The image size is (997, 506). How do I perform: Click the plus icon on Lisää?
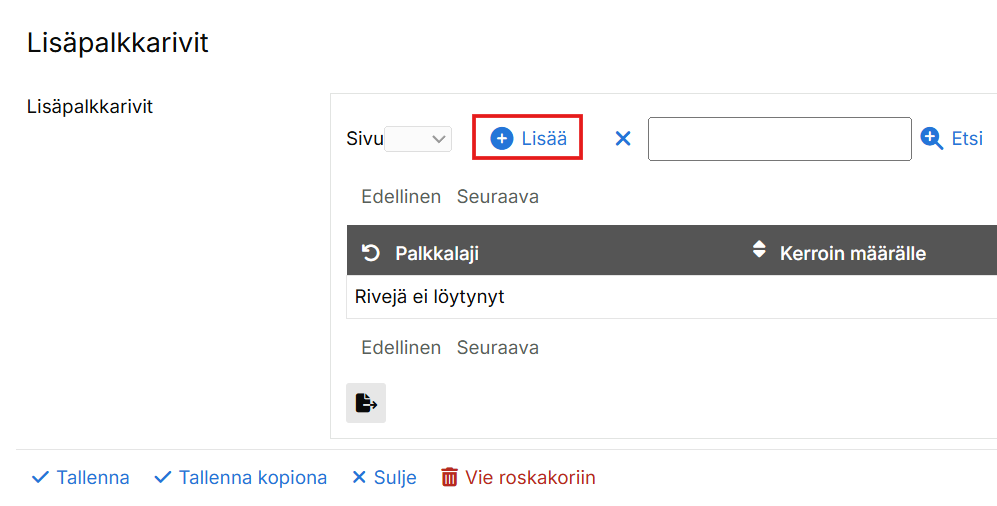click(502, 139)
